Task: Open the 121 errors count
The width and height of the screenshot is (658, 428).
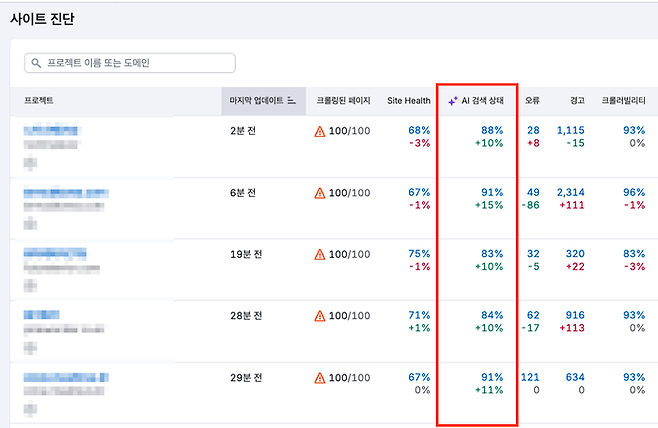Action: tap(530, 377)
